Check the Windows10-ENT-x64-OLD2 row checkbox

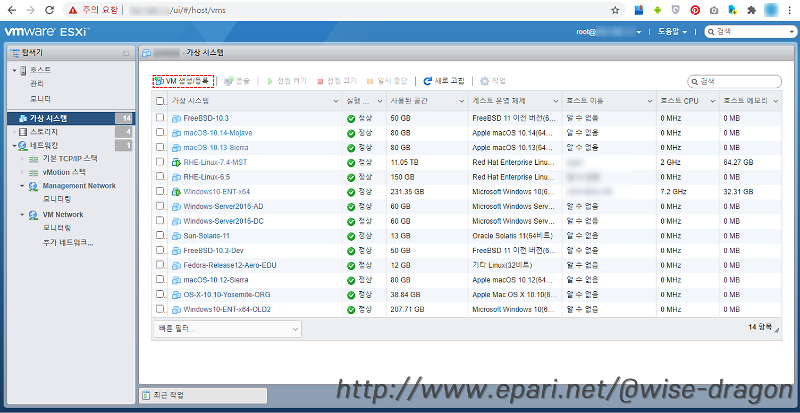(x=160, y=309)
